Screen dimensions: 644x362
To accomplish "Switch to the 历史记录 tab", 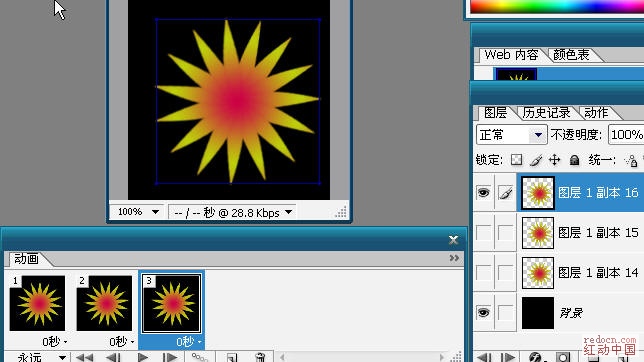I will click(x=546, y=113).
